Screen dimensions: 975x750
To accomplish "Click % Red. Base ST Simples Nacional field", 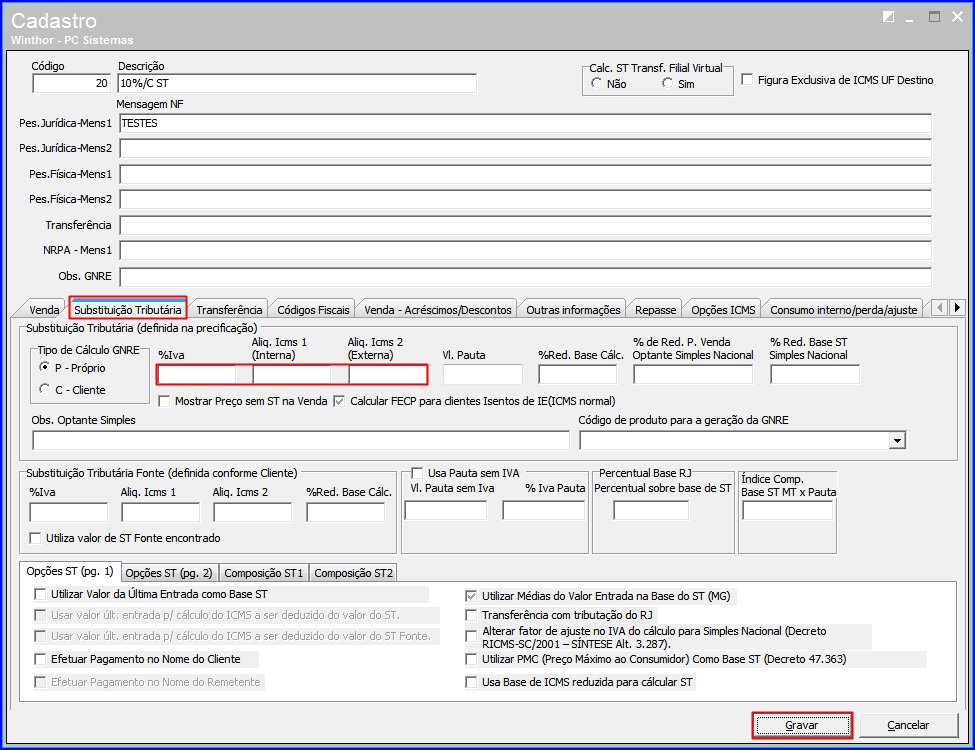I will coord(815,374).
